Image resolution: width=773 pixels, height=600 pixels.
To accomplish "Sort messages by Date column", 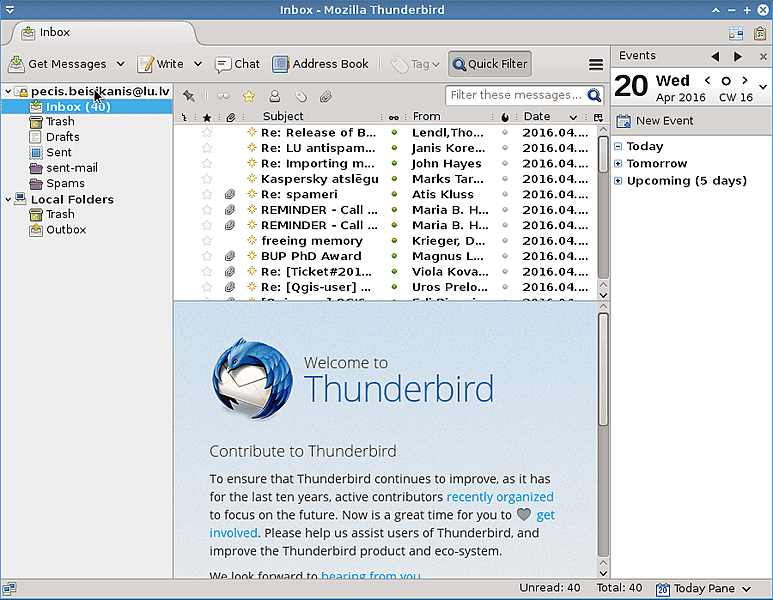I will point(537,116).
